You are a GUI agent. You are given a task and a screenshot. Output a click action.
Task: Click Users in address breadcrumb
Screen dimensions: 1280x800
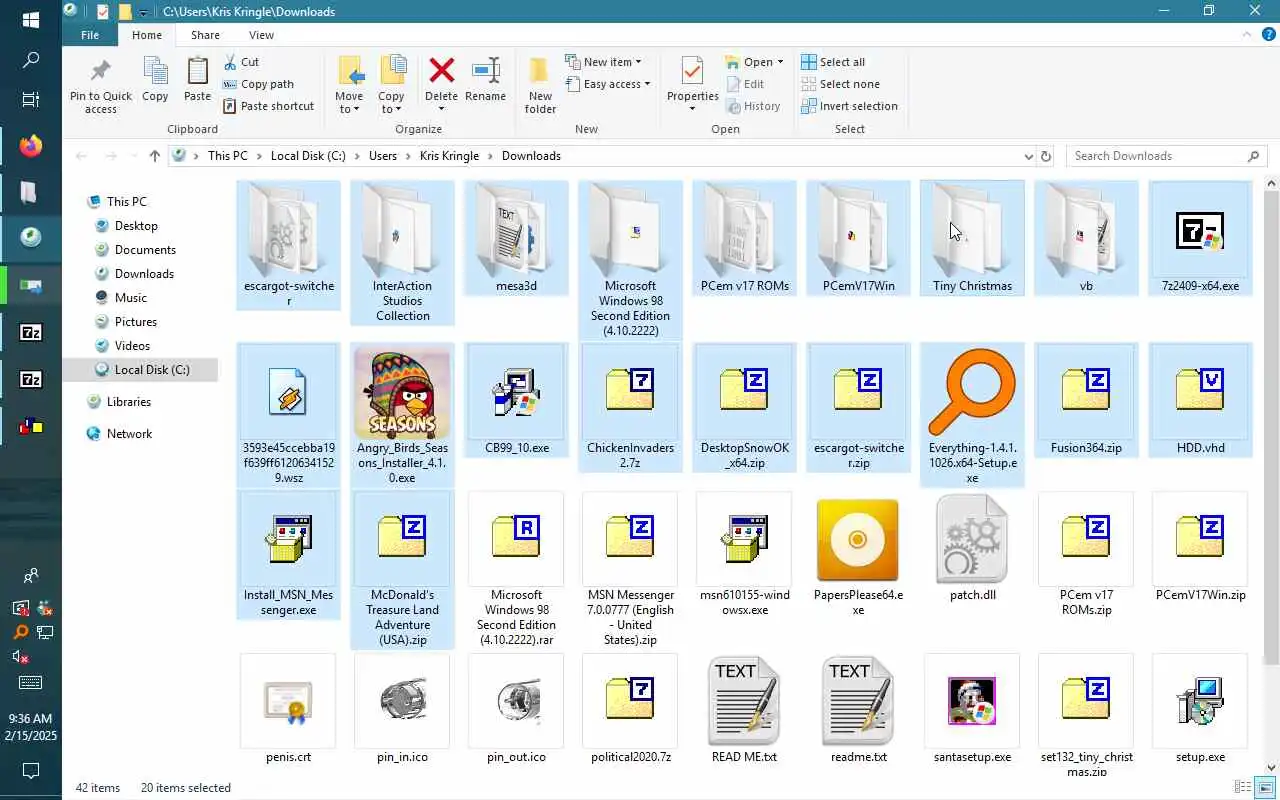382,156
